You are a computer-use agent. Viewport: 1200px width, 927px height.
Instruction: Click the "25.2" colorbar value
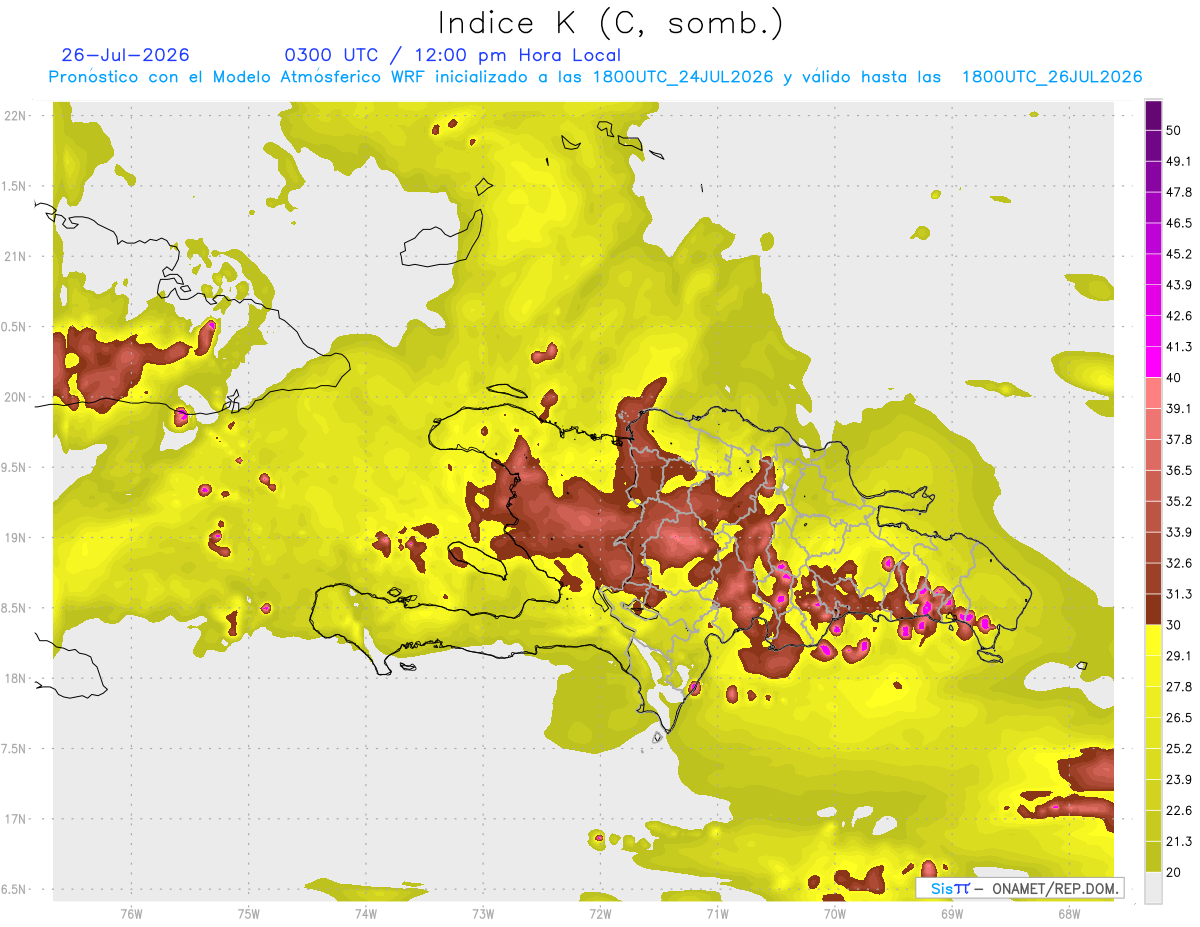point(1179,748)
